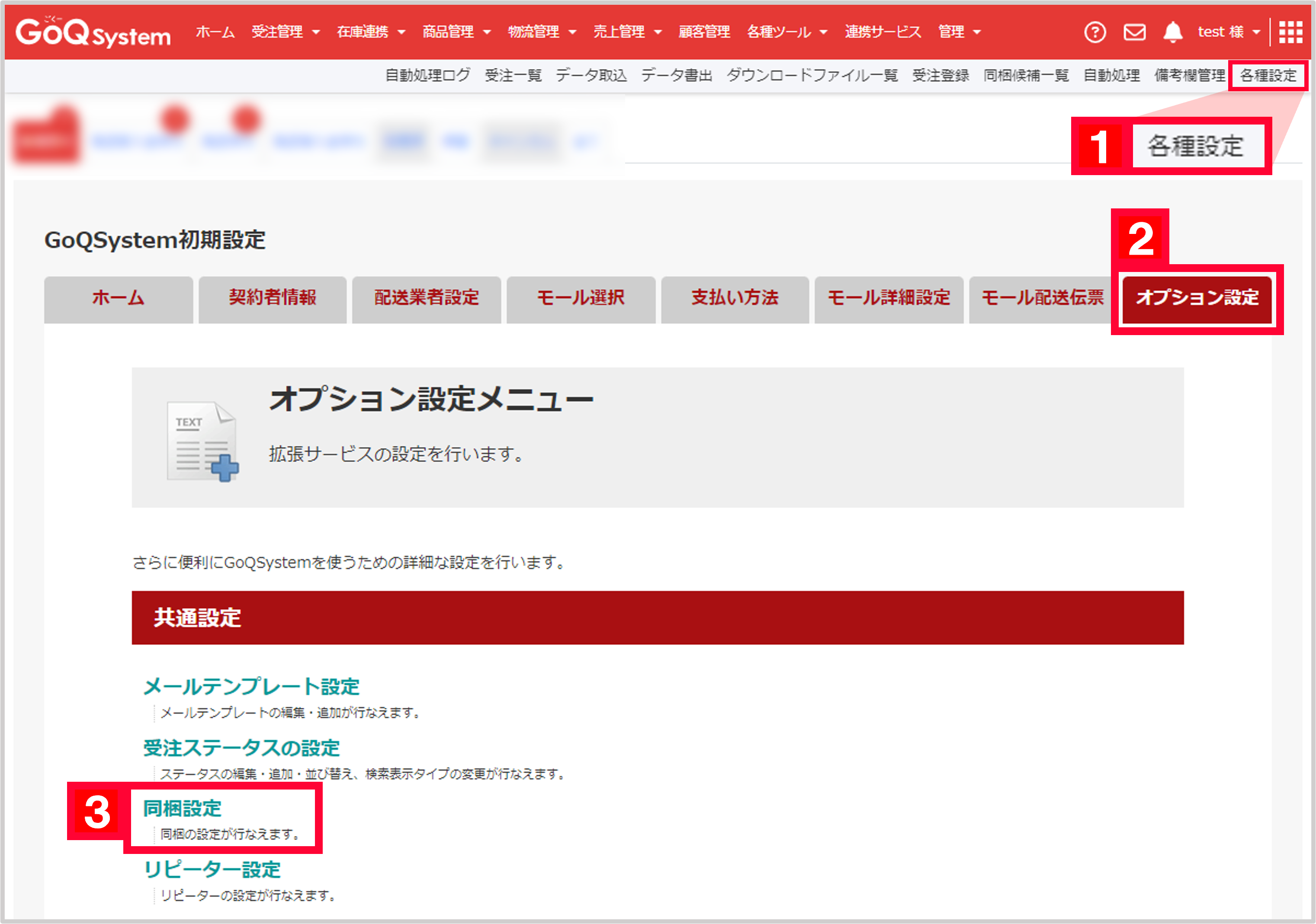Switch to the 配送業者設定 tab
This screenshot has width=1316, height=924.
[x=427, y=299]
